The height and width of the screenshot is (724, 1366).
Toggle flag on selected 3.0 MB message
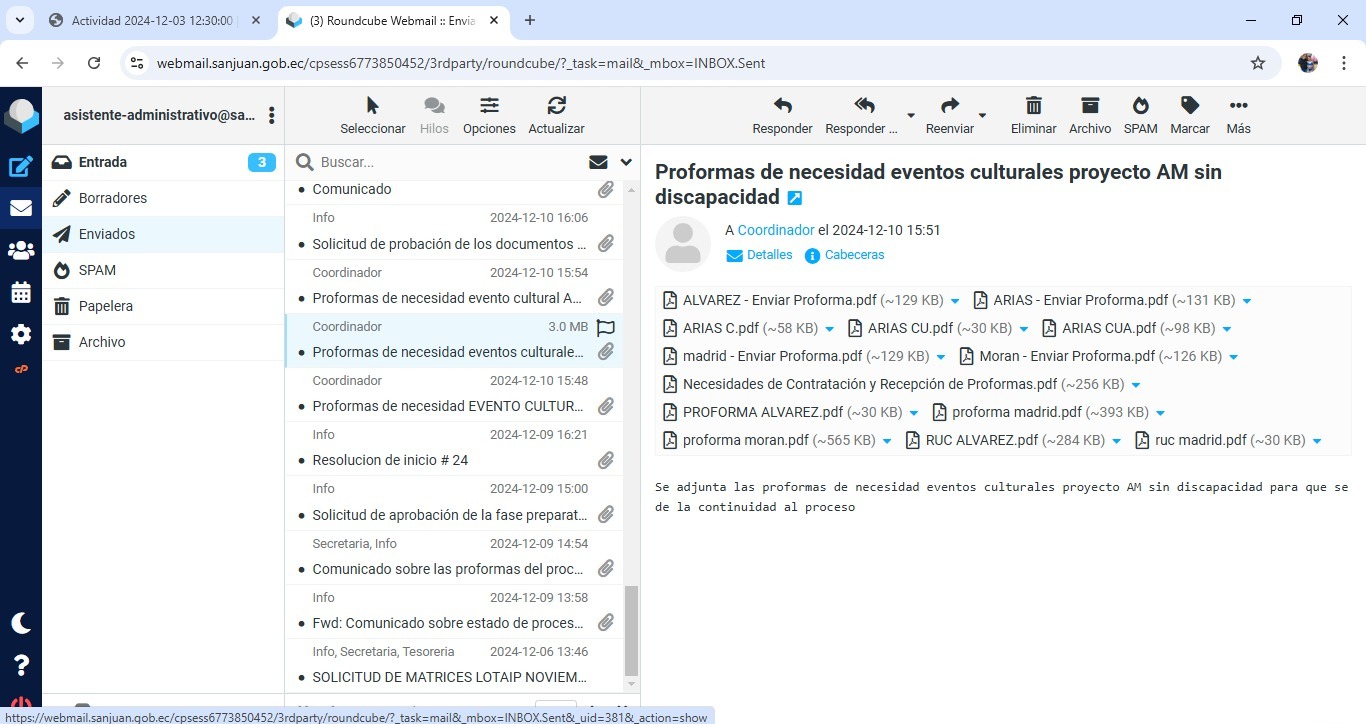pos(605,327)
